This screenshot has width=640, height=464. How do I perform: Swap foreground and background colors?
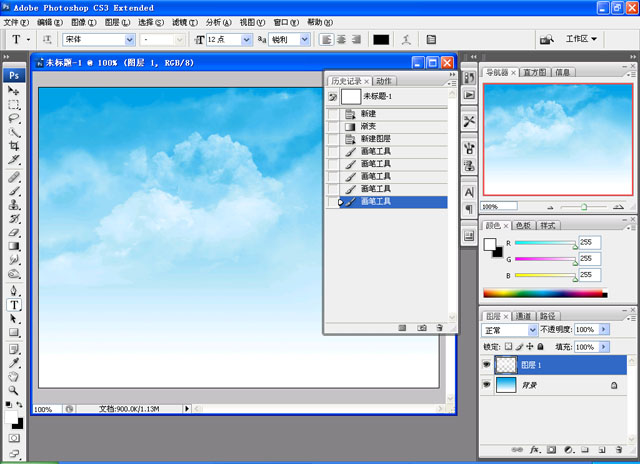pyautogui.click(x=20, y=405)
